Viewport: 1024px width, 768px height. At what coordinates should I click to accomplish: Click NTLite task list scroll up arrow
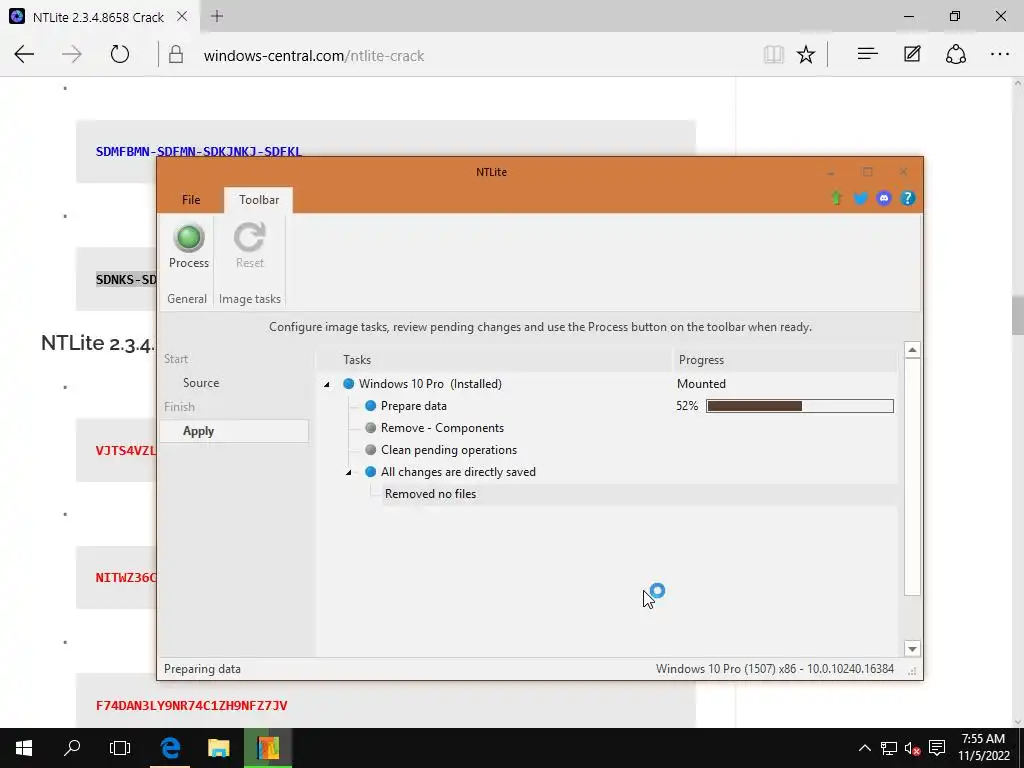pyautogui.click(x=912, y=350)
